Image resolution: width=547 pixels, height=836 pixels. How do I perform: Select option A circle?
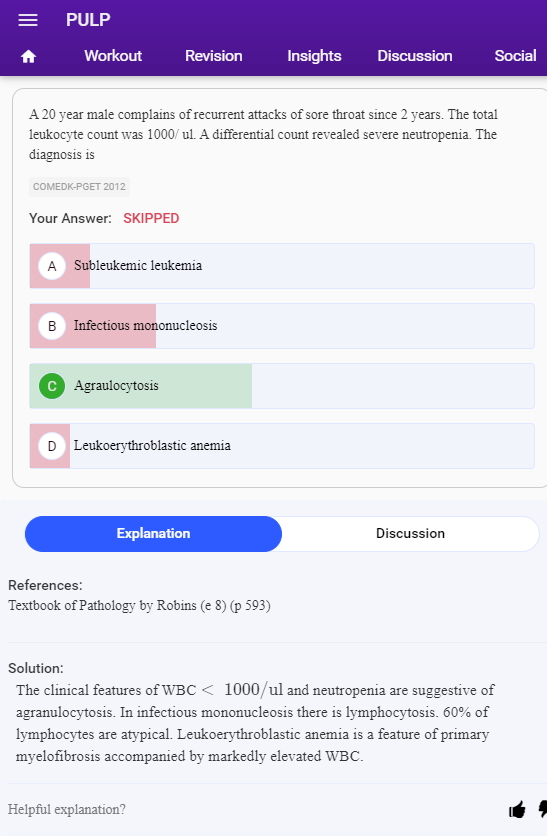[x=52, y=266]
